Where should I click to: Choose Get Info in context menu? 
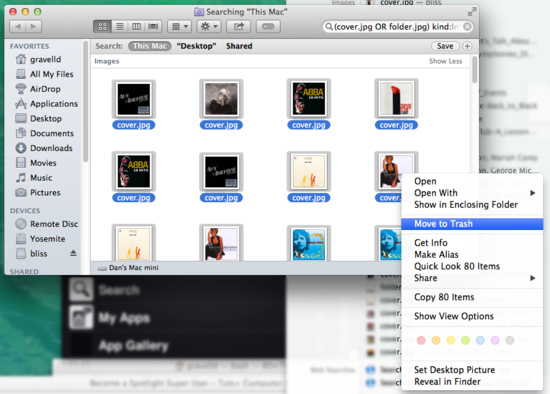[x=472, y=243]
